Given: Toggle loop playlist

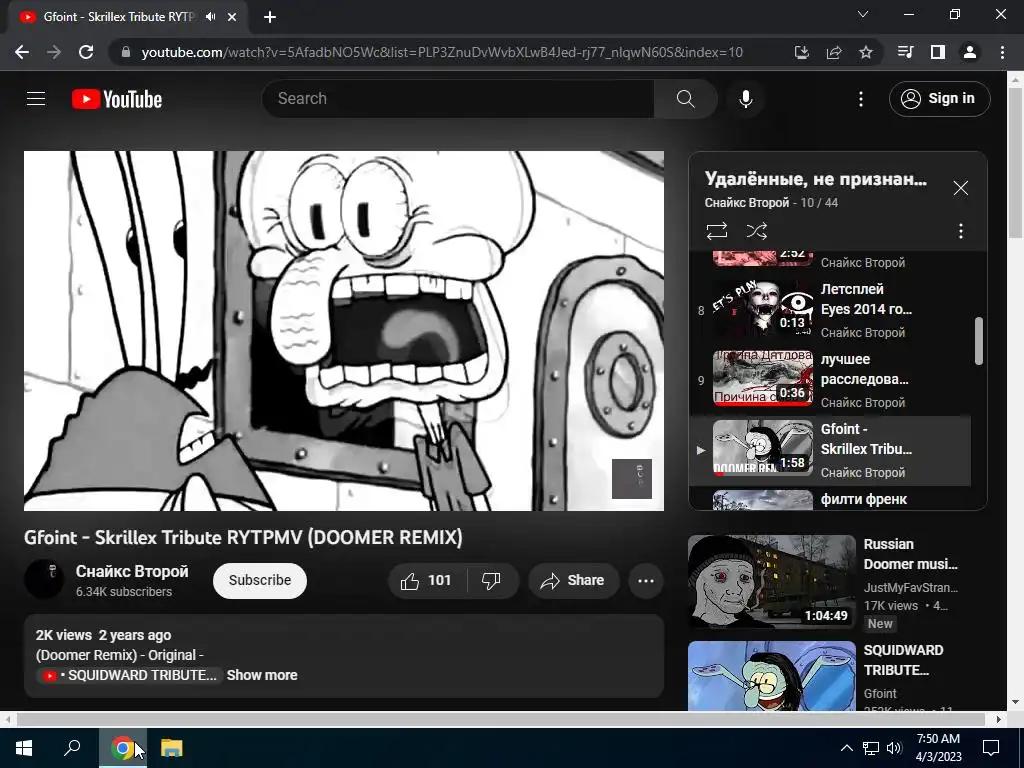Looking at the screenshot, I should (716, 231).
